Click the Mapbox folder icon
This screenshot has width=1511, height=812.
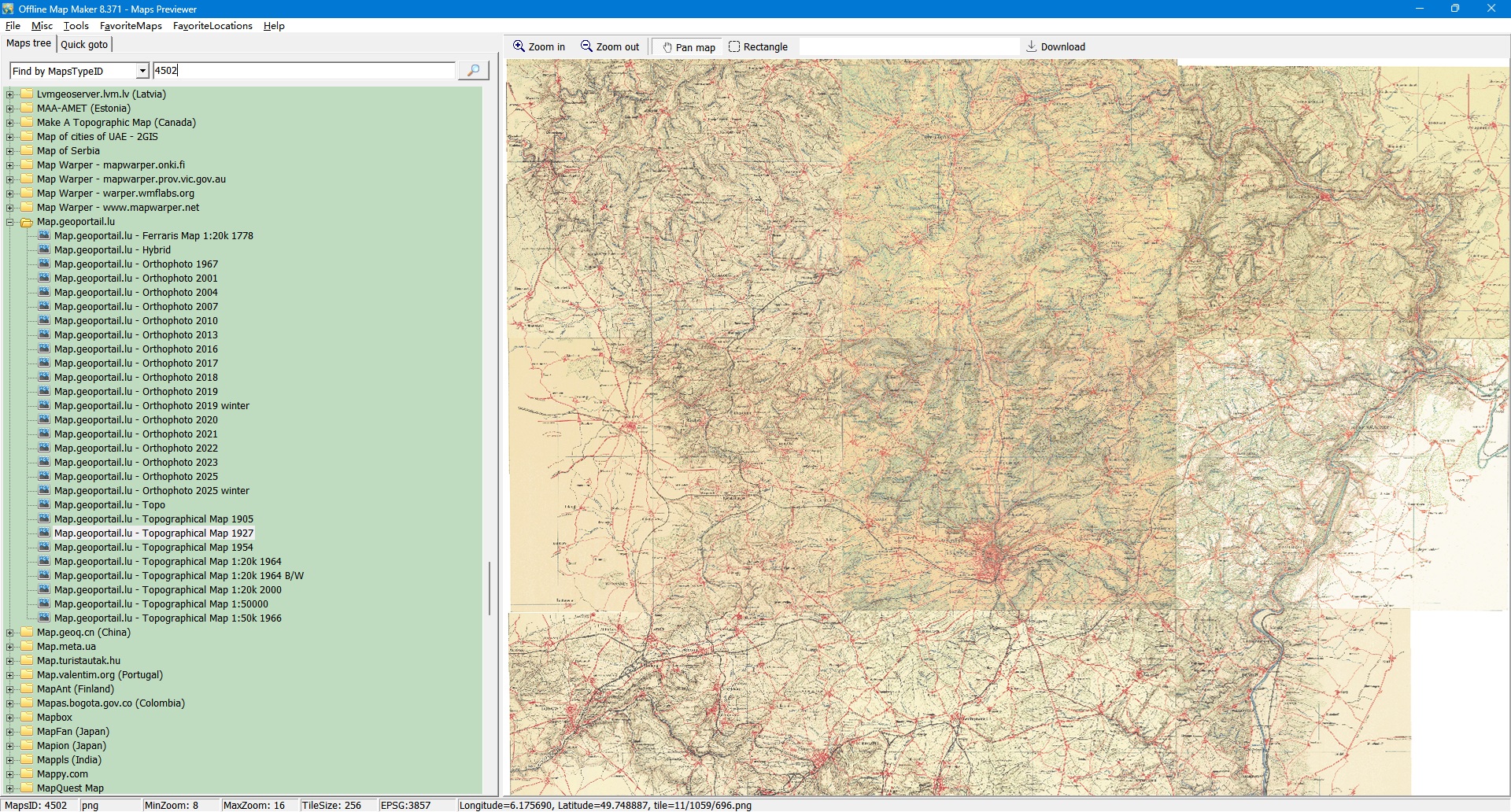coord(28,718)
